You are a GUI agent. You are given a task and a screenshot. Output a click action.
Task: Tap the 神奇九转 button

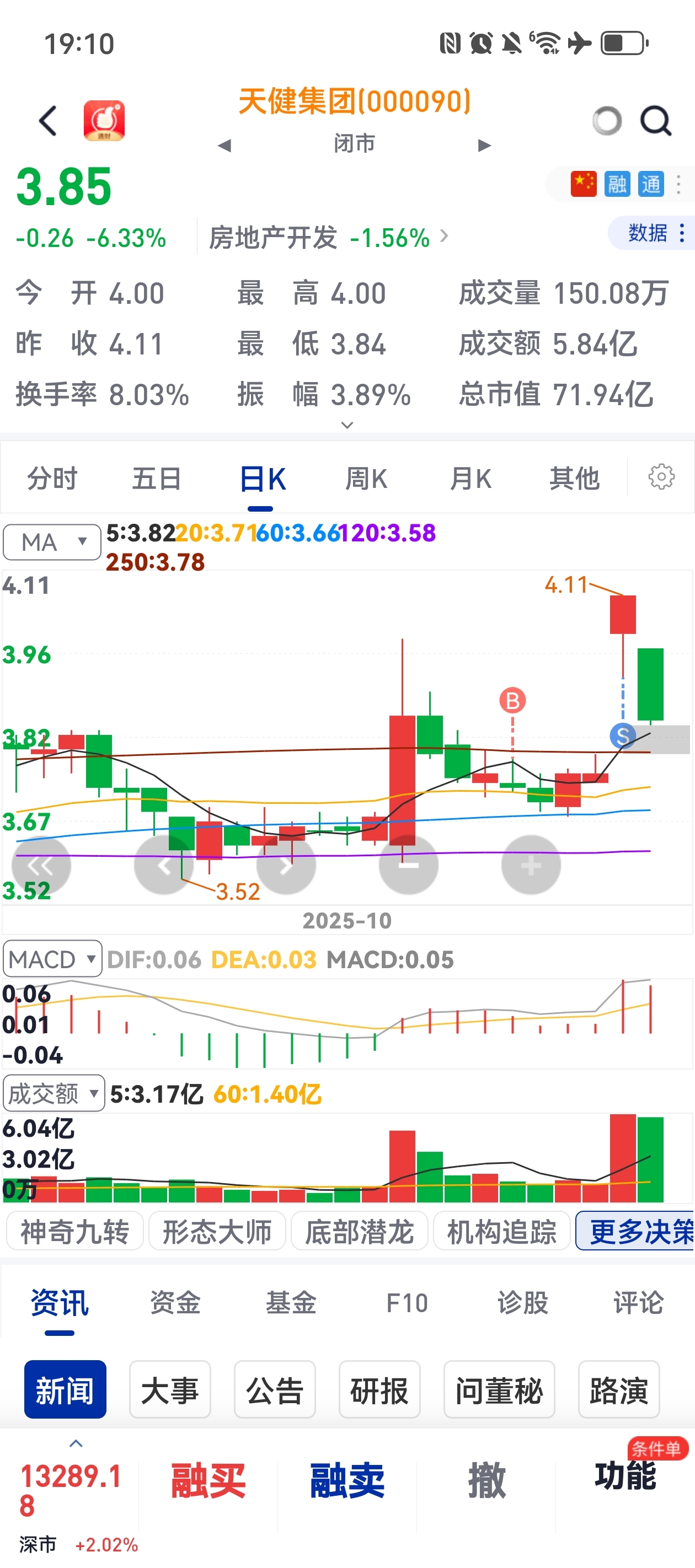(75, 1231)
